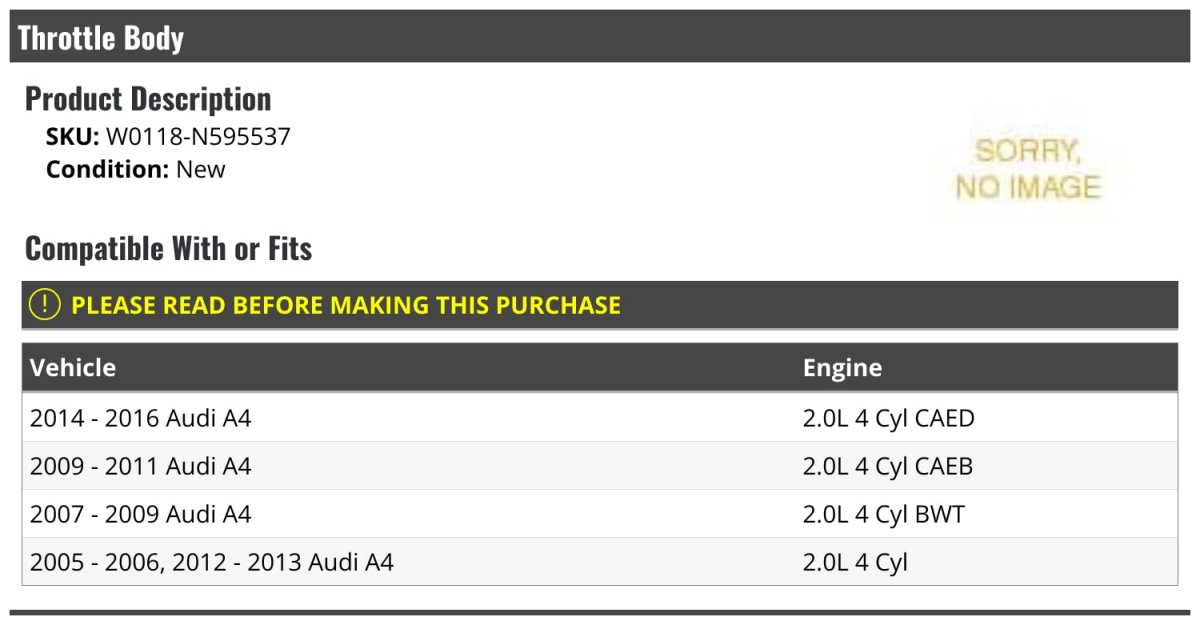Click the 2.0L 4 Cyl CAED engine cell

pyautogui.click(x=888, y=418)
